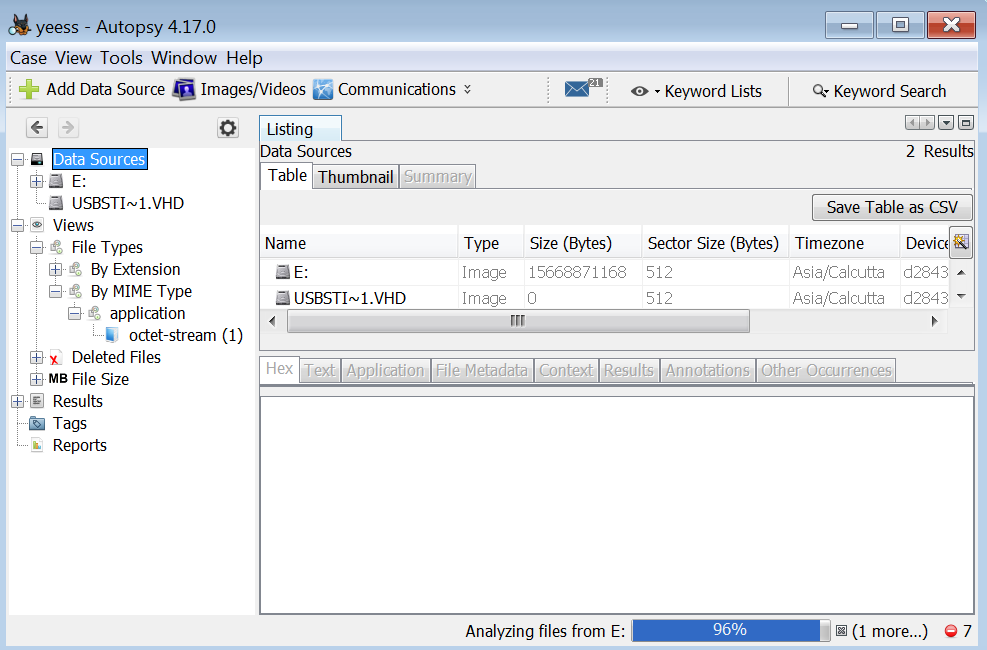Click the Keyword Search magnifier icon

(820, 91)
